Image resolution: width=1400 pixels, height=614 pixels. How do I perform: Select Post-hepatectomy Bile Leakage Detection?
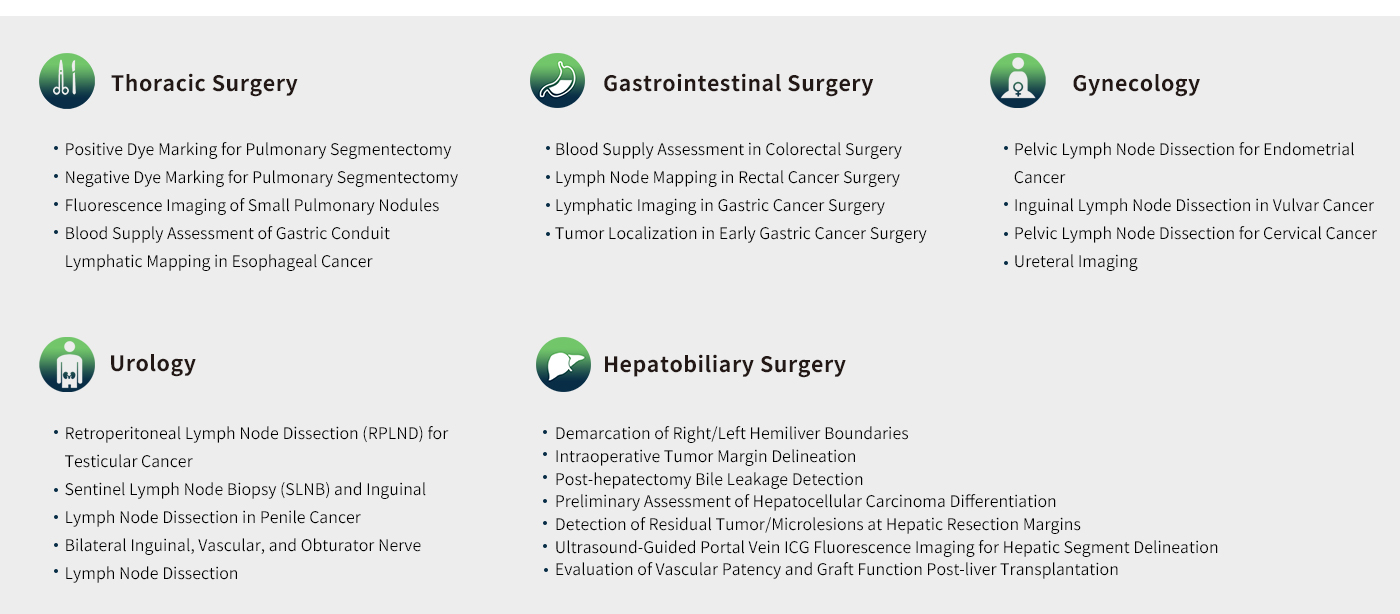tap(709, 479)
